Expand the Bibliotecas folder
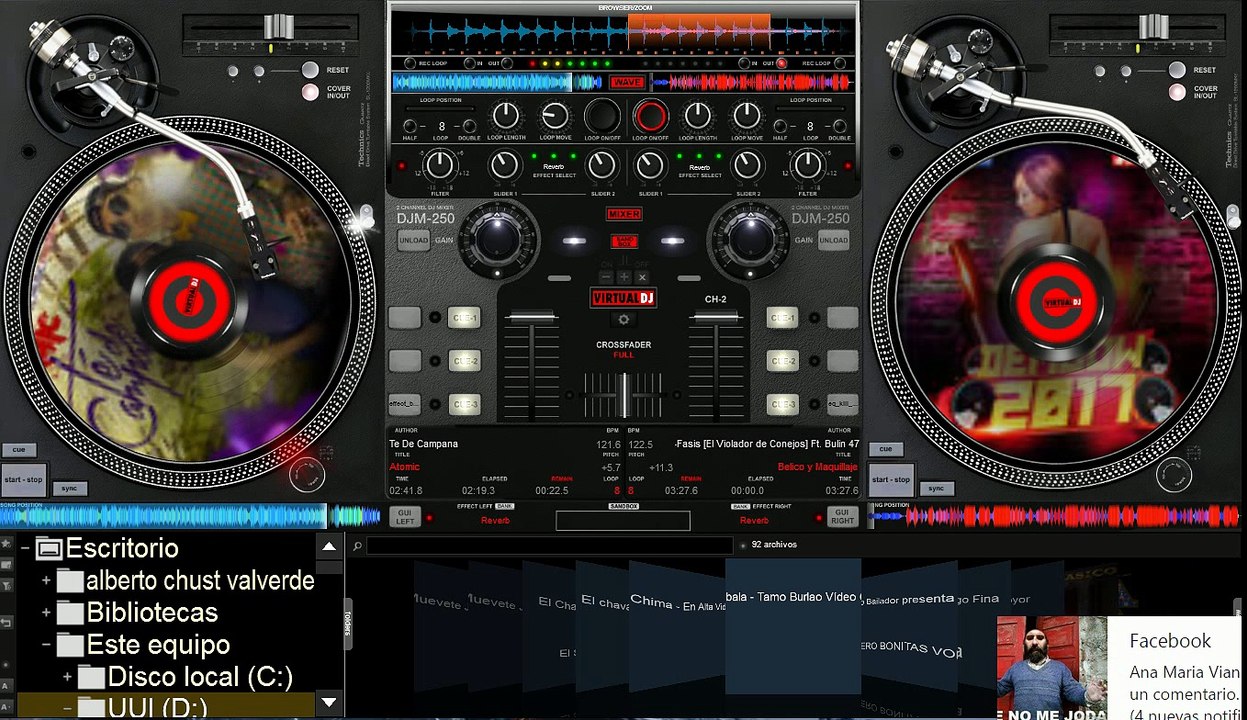The width and height of the screenshot is (1247, 720). pos(46,612)
